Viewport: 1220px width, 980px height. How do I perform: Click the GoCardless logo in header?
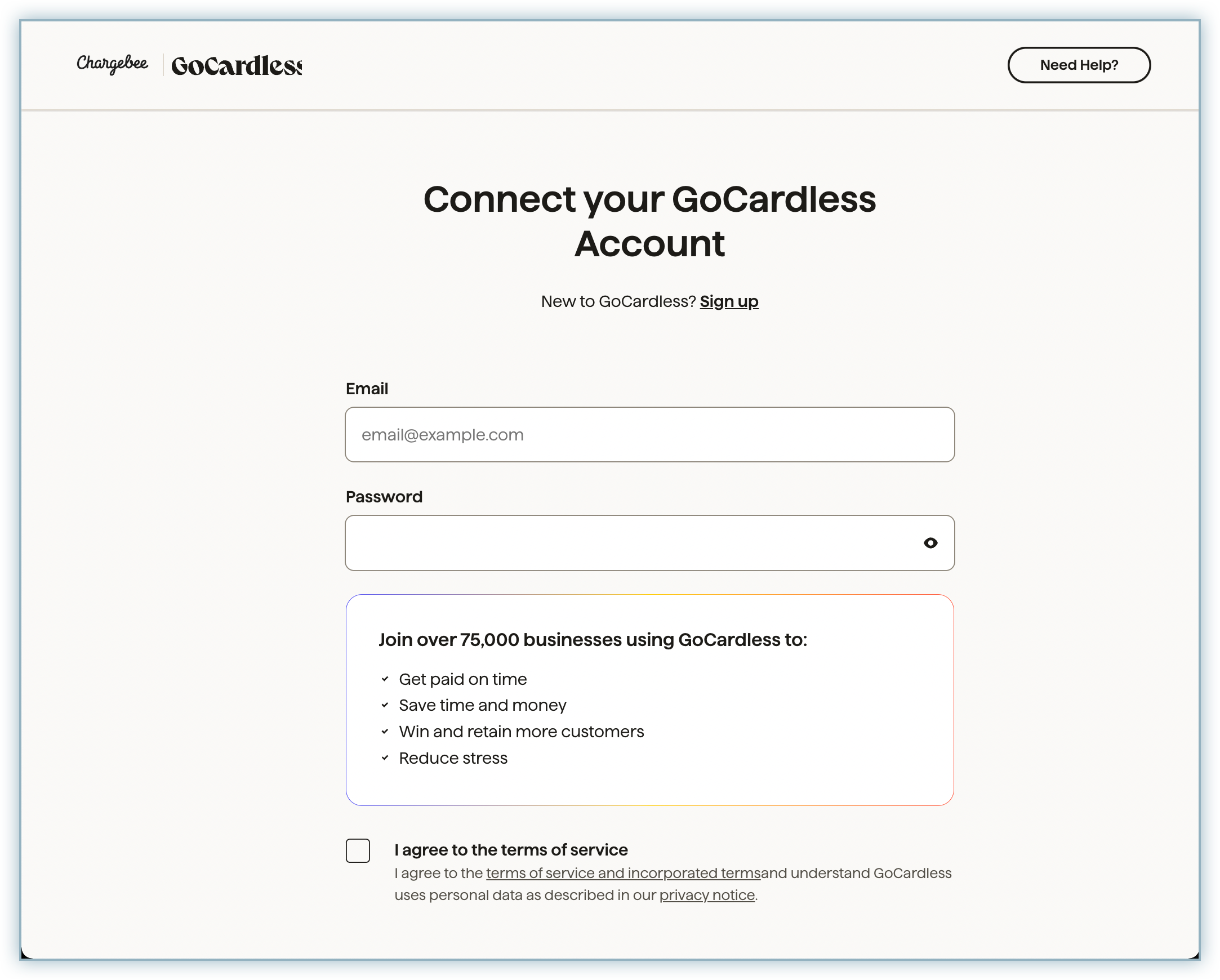click(x=237, y=66)
